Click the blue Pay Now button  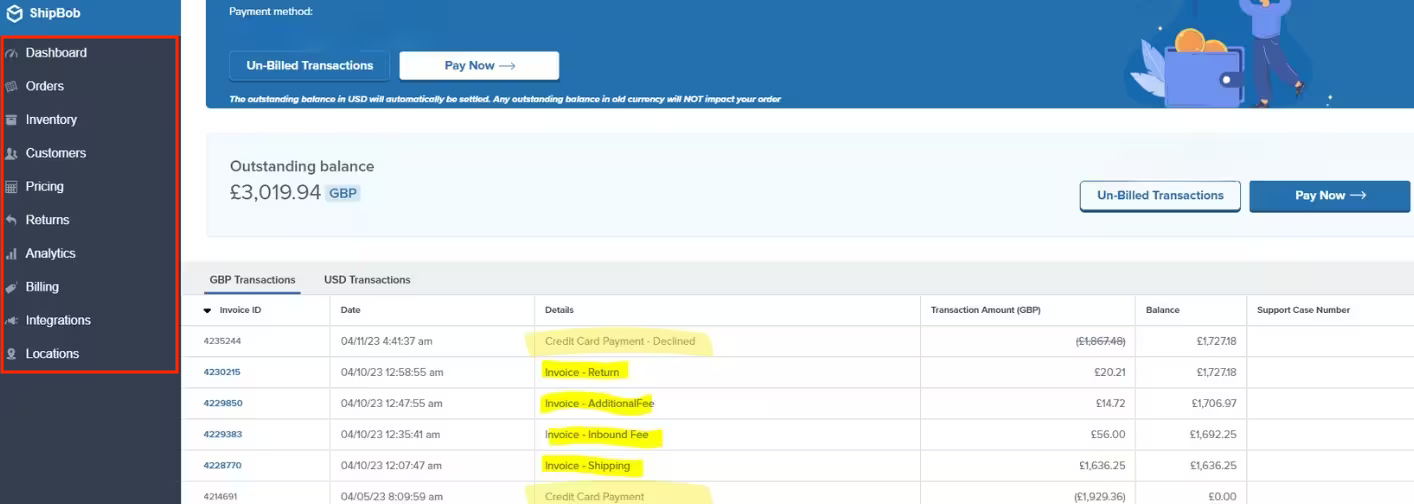1330,196
